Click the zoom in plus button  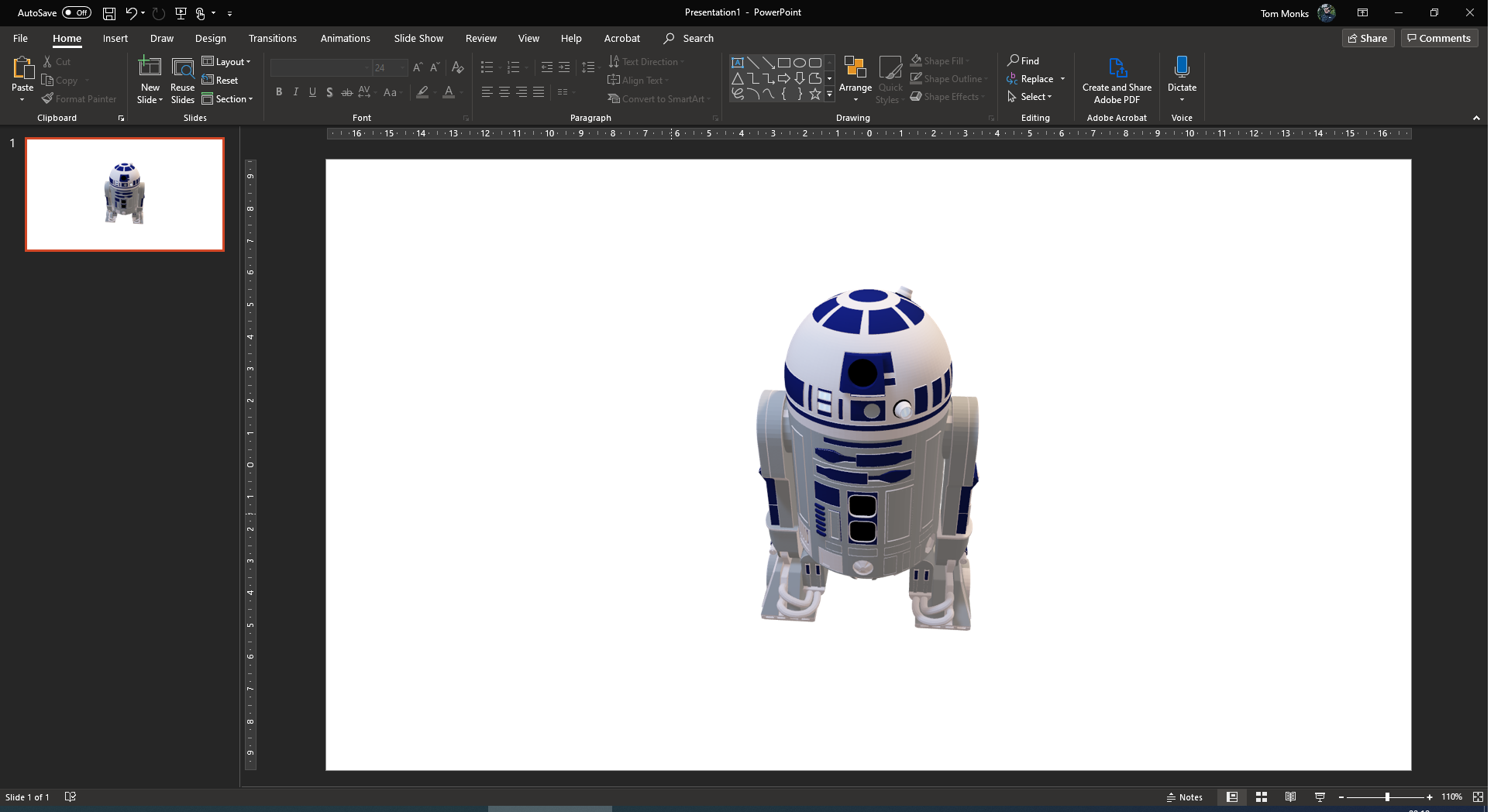(x=1430, y=797)
